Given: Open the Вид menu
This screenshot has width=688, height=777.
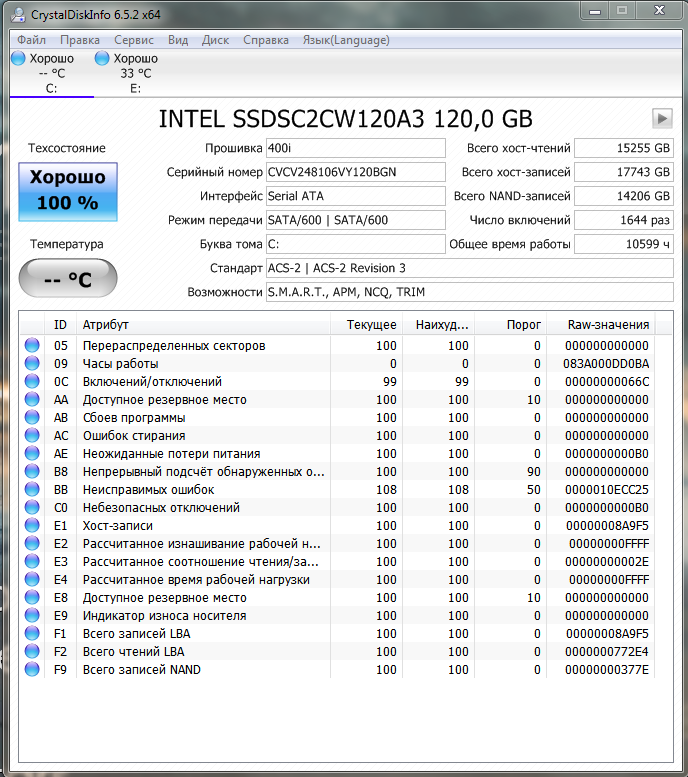Looking at the screenshot, I should click(178, 40).
